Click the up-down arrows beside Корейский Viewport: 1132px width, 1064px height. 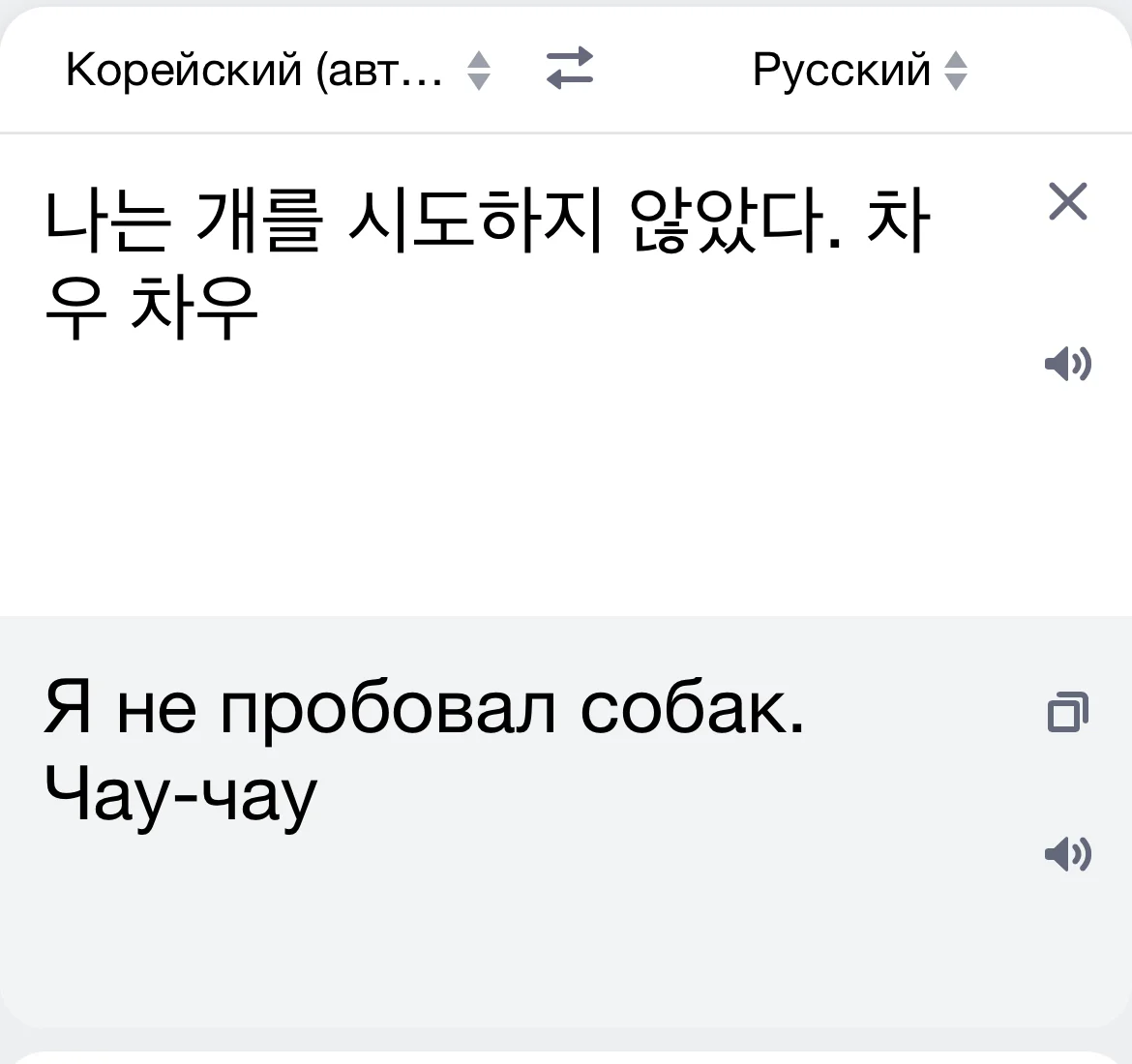coord(479,71)
